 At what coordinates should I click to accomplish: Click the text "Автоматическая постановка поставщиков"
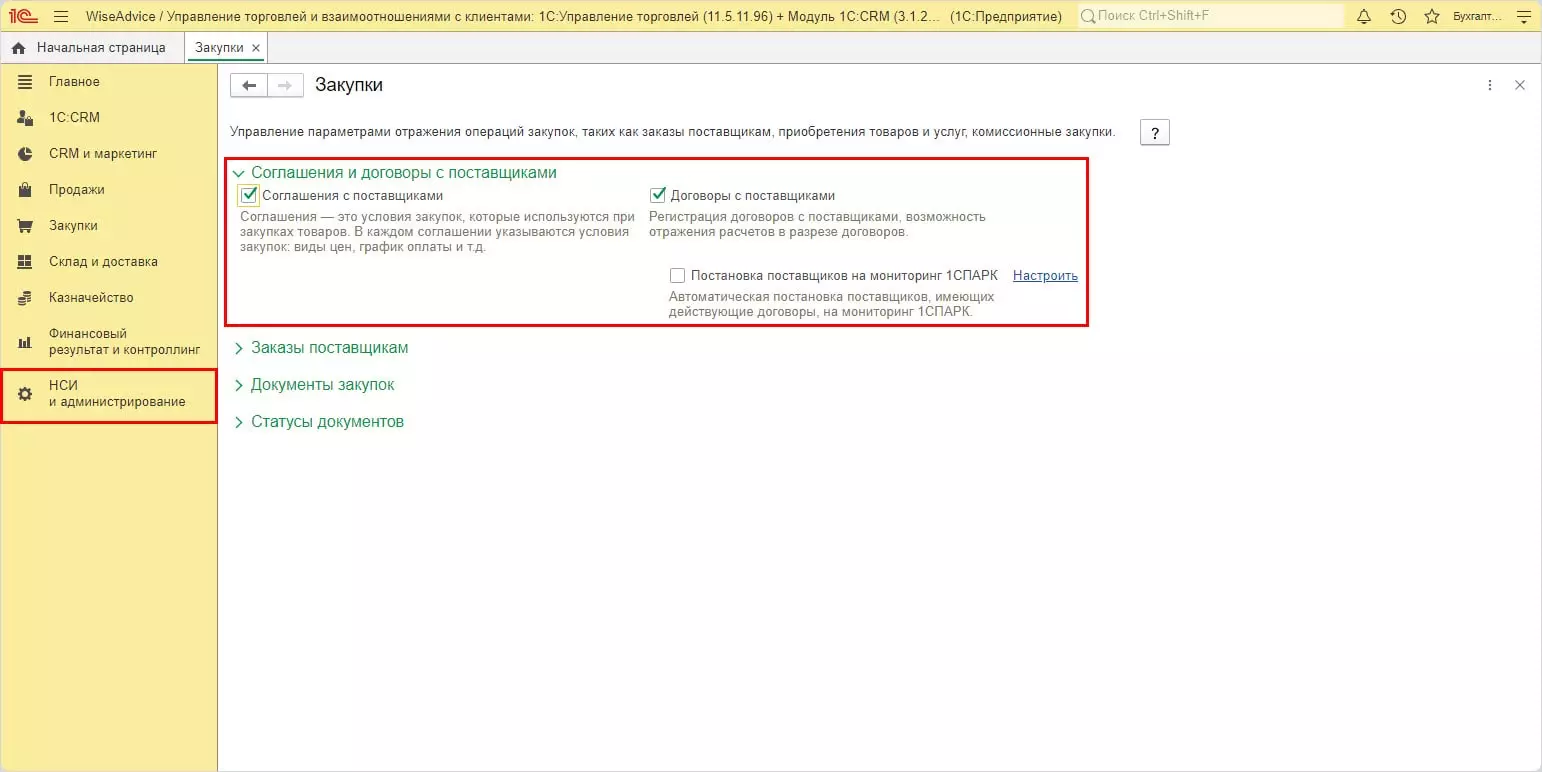(x=831, y=304)
